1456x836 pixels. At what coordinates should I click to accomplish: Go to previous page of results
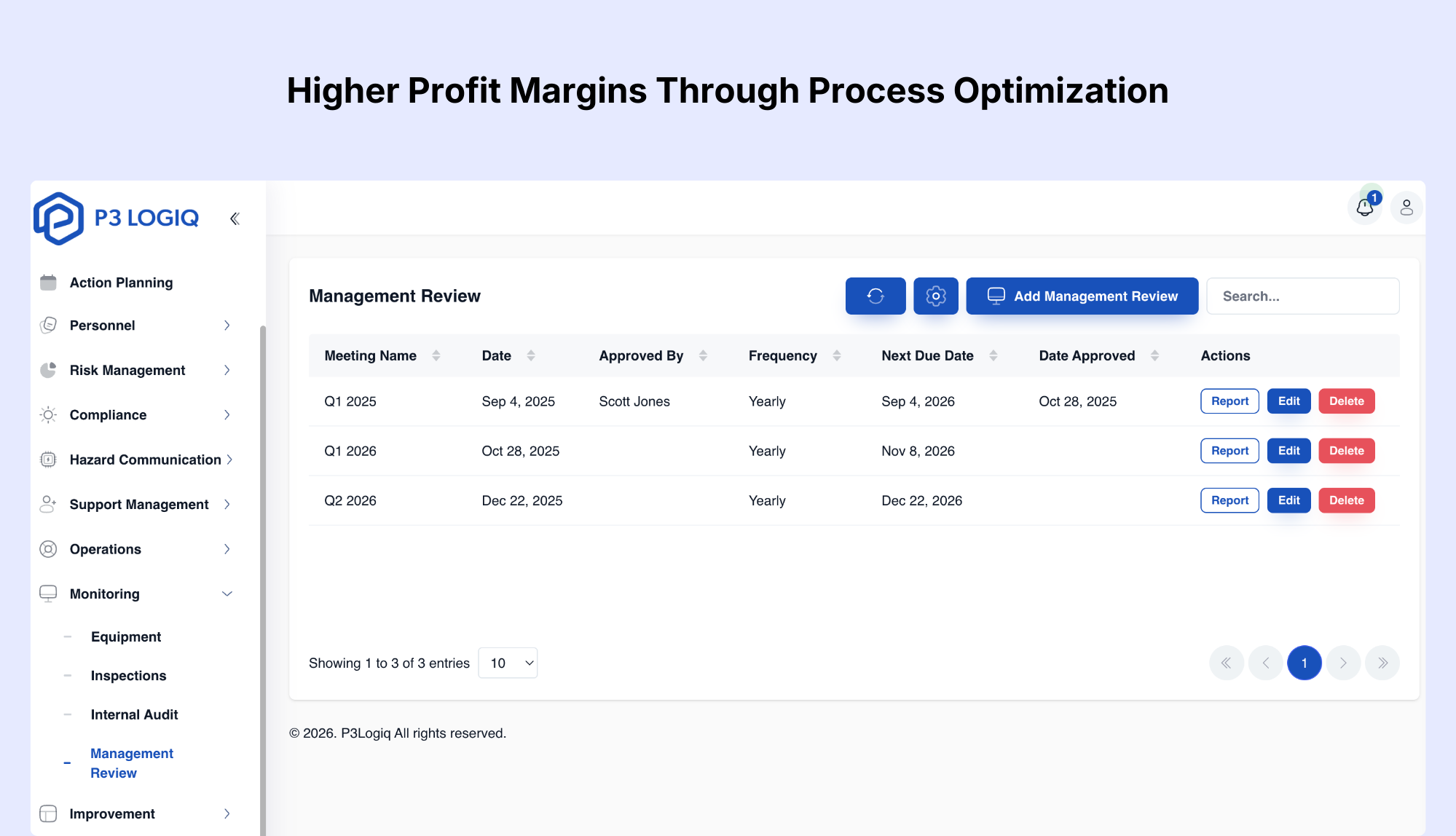point(1266,663)
